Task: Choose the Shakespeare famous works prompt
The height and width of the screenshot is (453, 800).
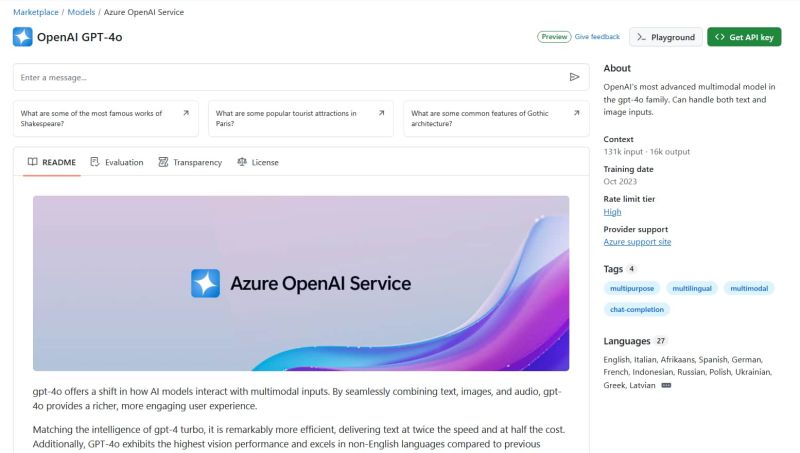Action: (x=106, y=118)
